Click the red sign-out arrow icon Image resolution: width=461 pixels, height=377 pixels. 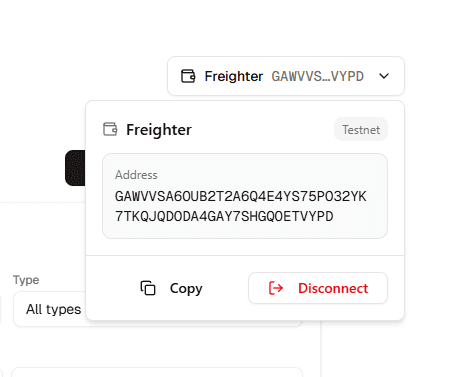coord(276,288)
